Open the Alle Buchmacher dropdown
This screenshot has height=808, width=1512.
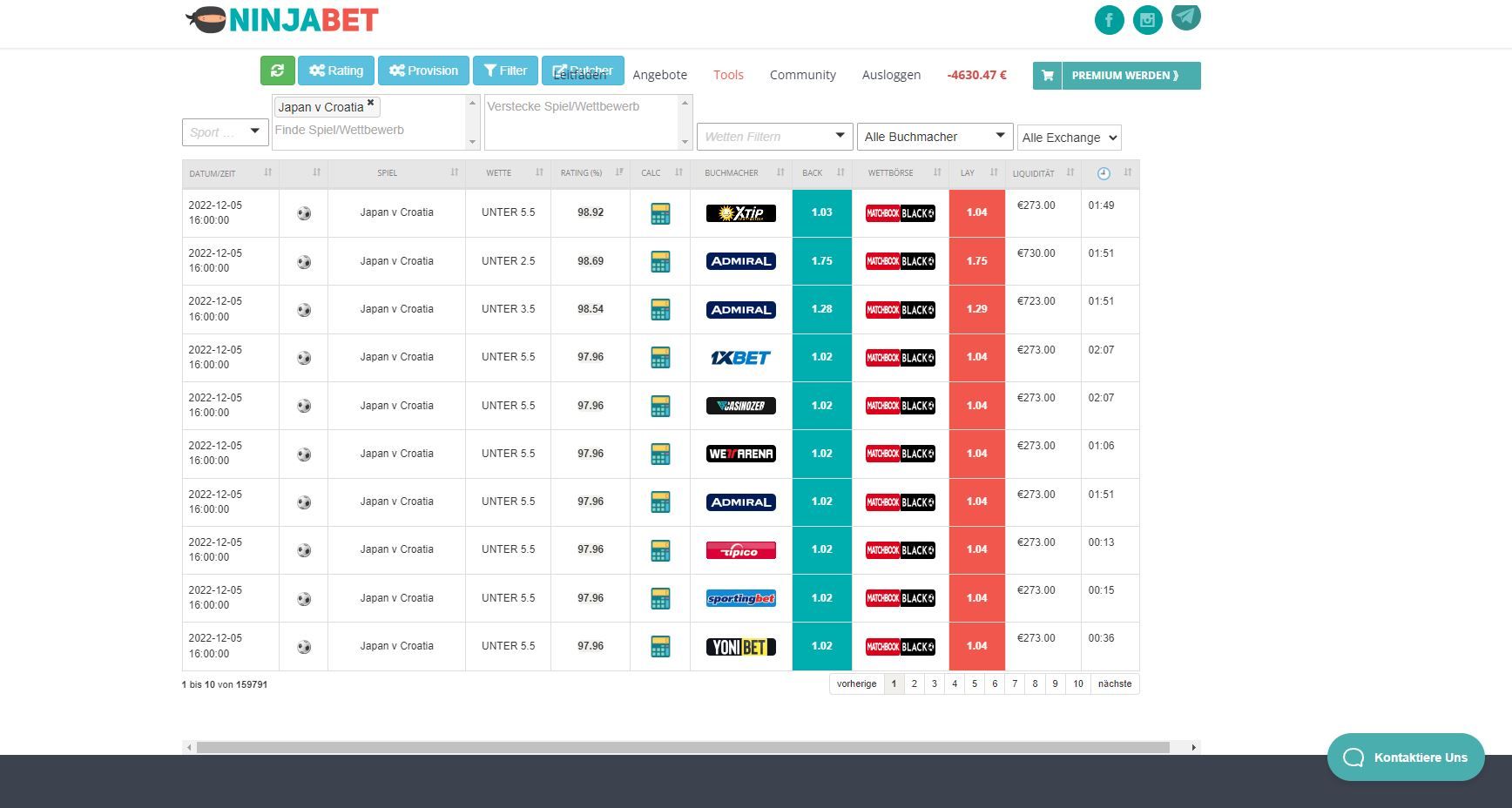click(935, 137)
